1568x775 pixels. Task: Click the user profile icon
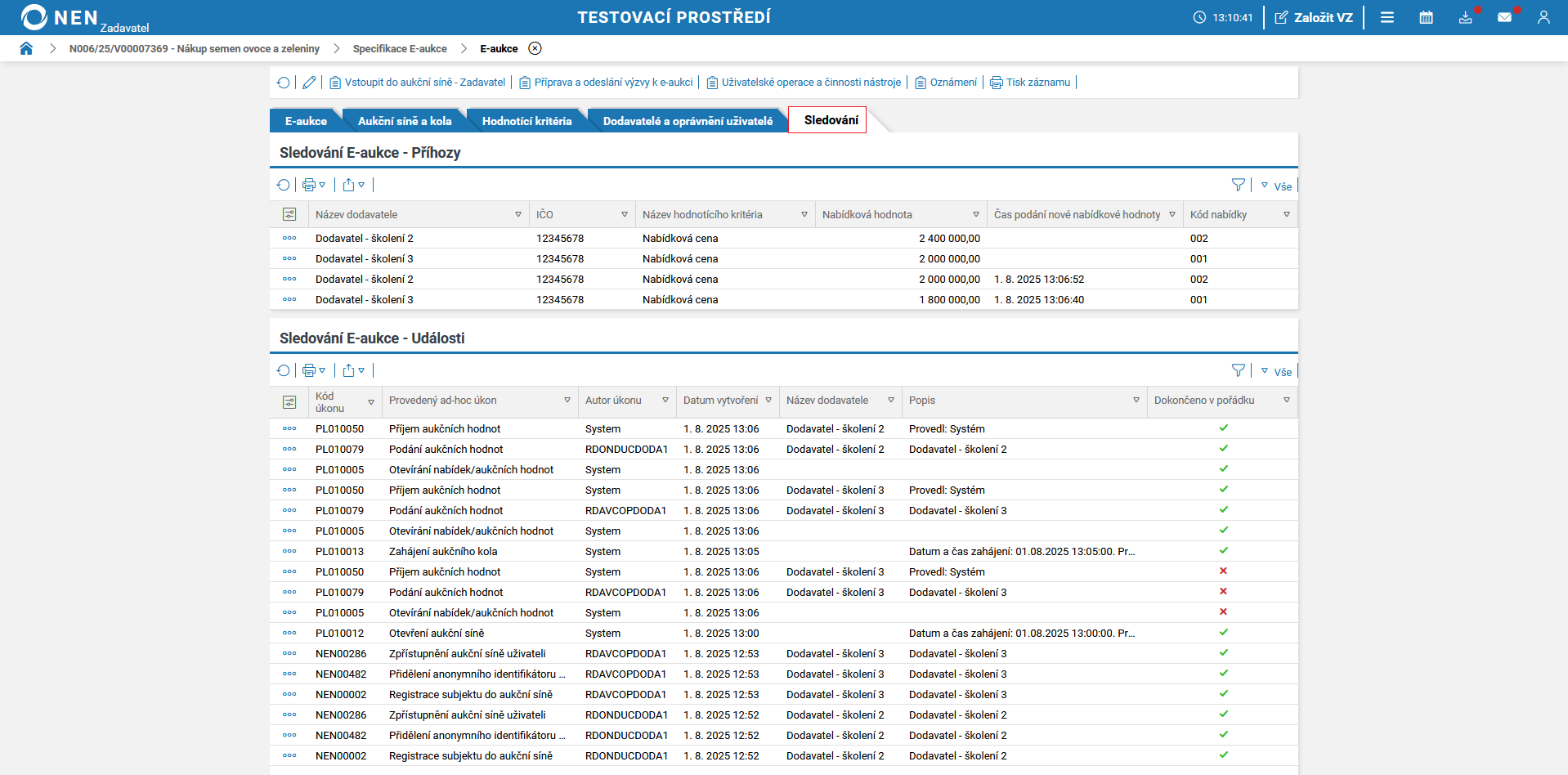pos(1543,17)
